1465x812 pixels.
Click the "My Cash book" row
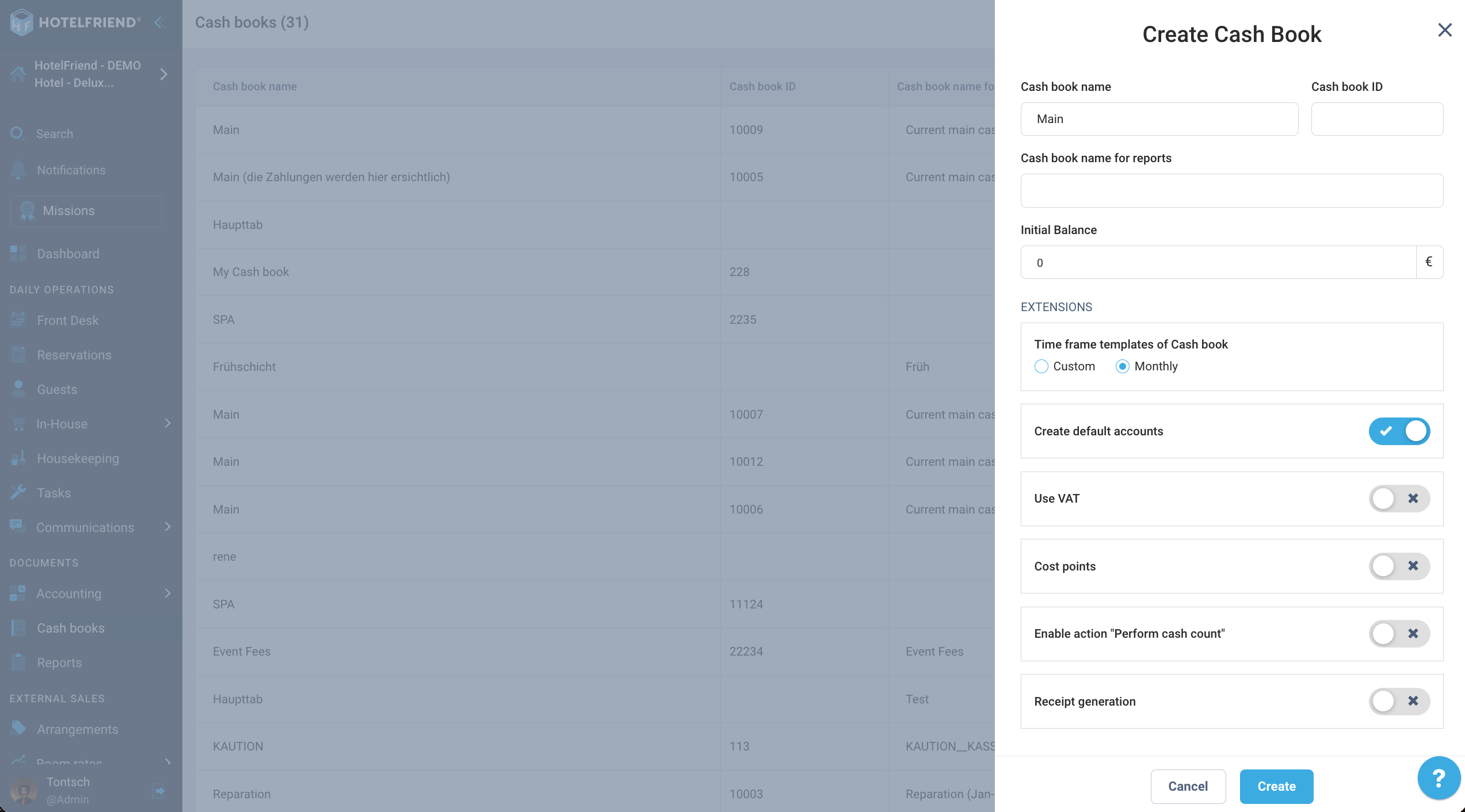pos(594,272)
